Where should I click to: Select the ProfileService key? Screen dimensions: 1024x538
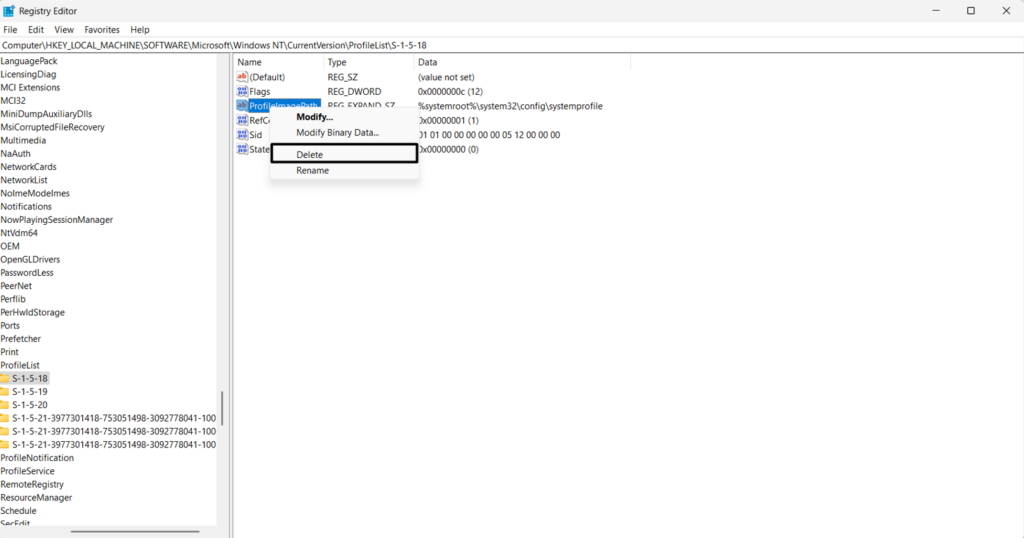tap(27, 471)
